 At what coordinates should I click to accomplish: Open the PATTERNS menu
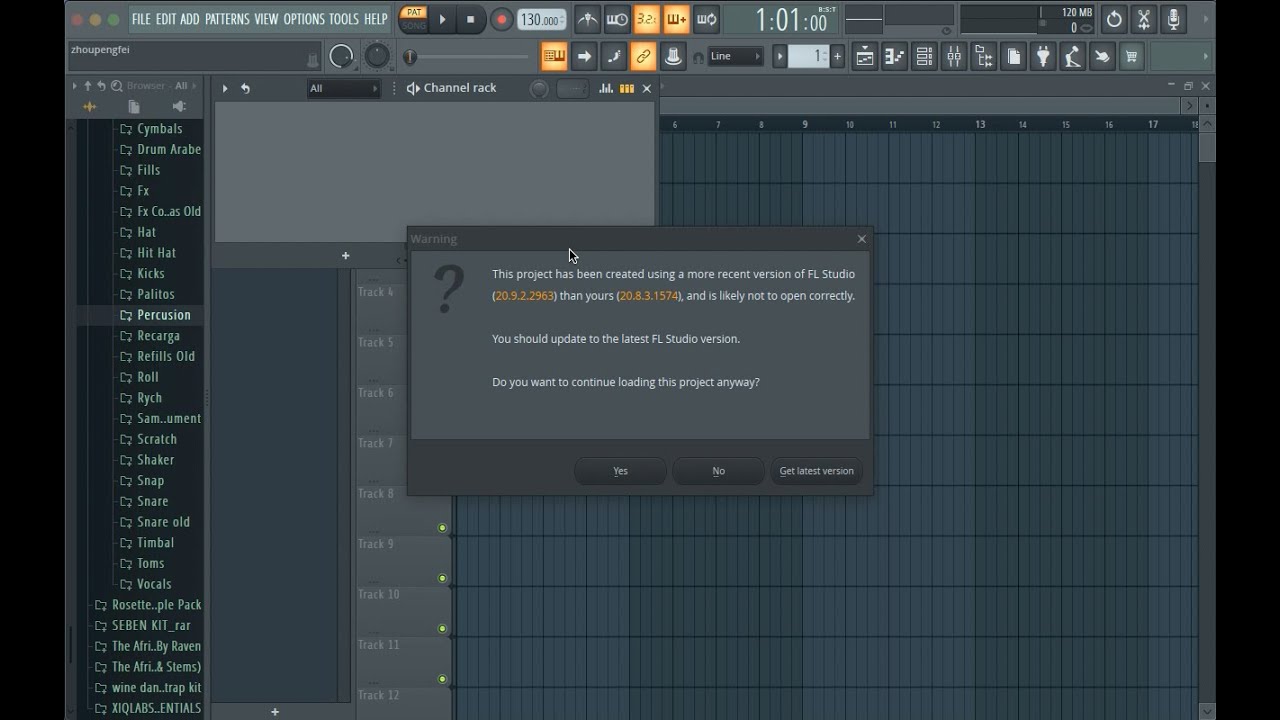pos(227,19)
